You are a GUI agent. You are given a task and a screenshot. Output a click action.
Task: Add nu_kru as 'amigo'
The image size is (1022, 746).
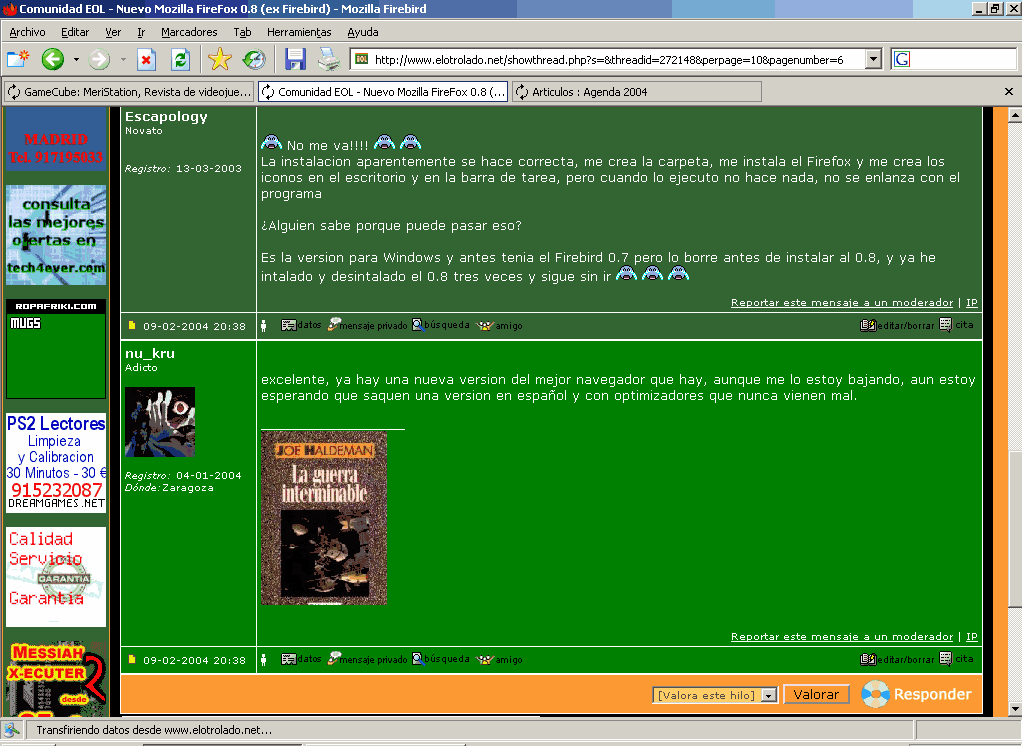coord(499,659)
